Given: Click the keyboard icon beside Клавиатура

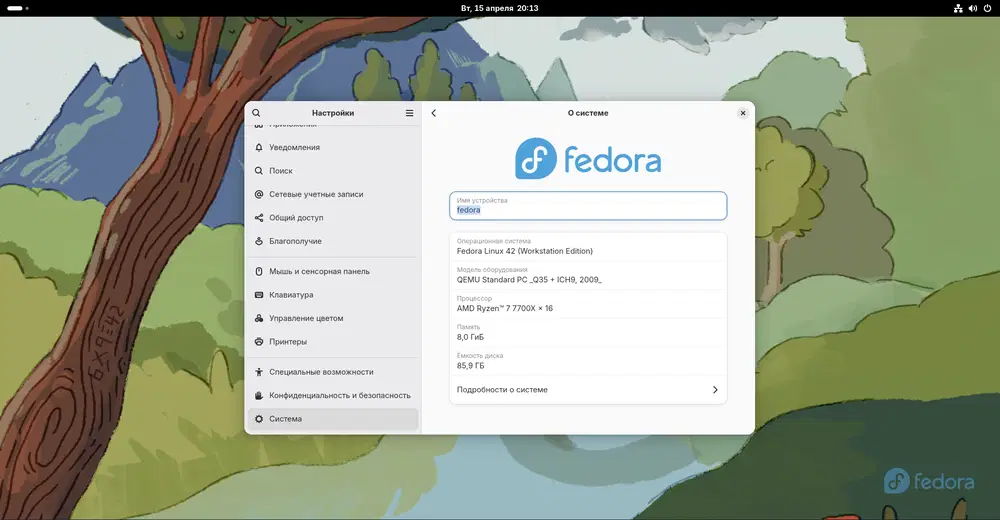Looking at the screenshot, I should pyautogui.click(x=259, y=295).
